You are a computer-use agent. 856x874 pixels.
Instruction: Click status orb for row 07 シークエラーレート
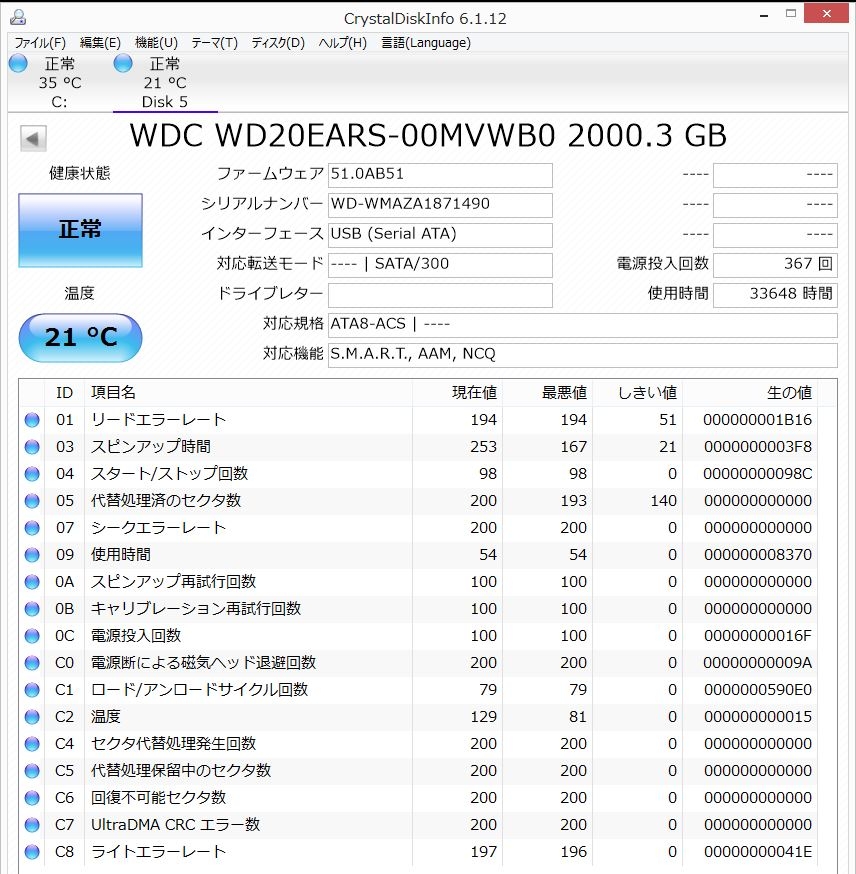(x=32, y=527)
